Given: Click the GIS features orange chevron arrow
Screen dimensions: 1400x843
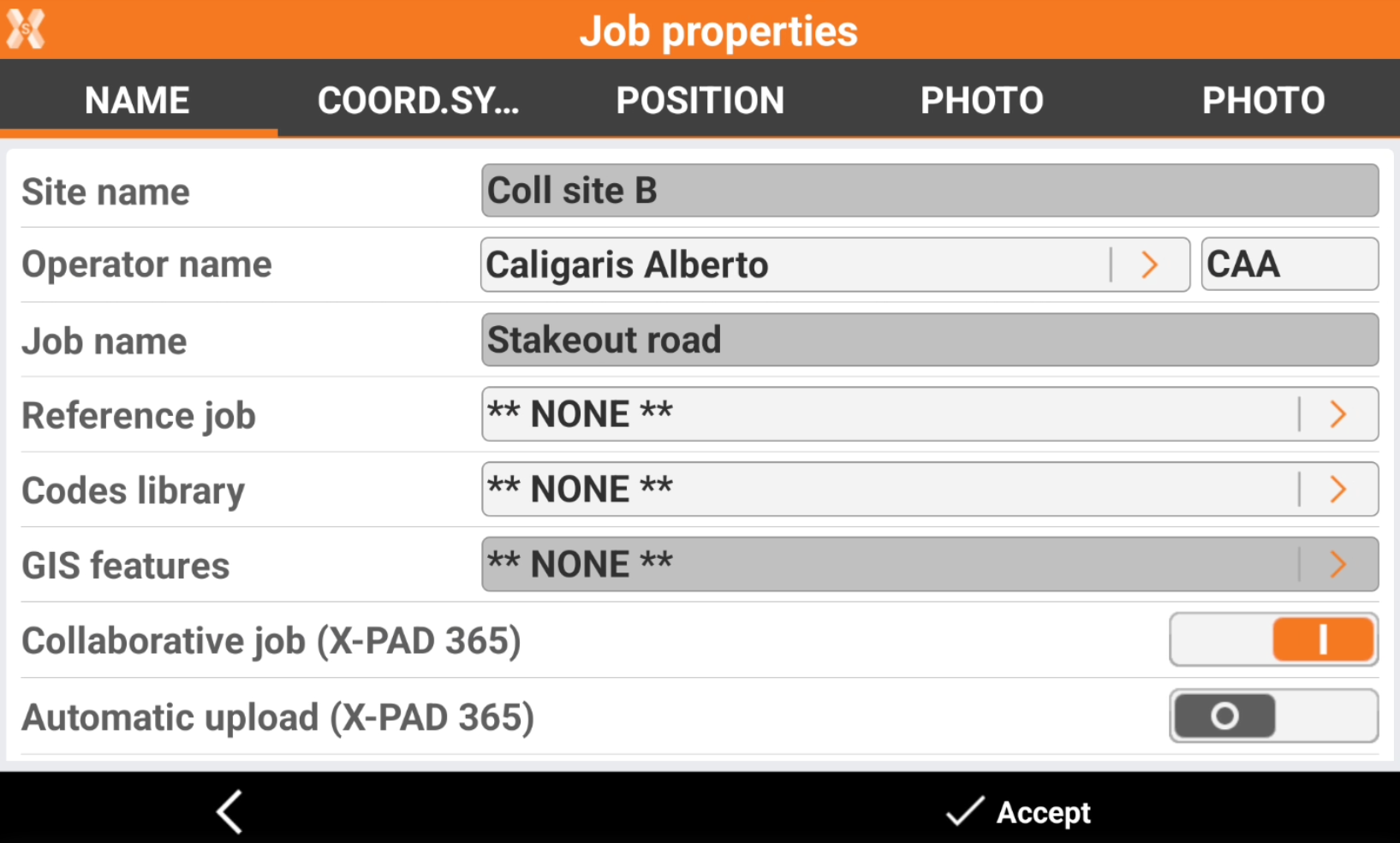Looking at the screenshot, I should 1338,564.
